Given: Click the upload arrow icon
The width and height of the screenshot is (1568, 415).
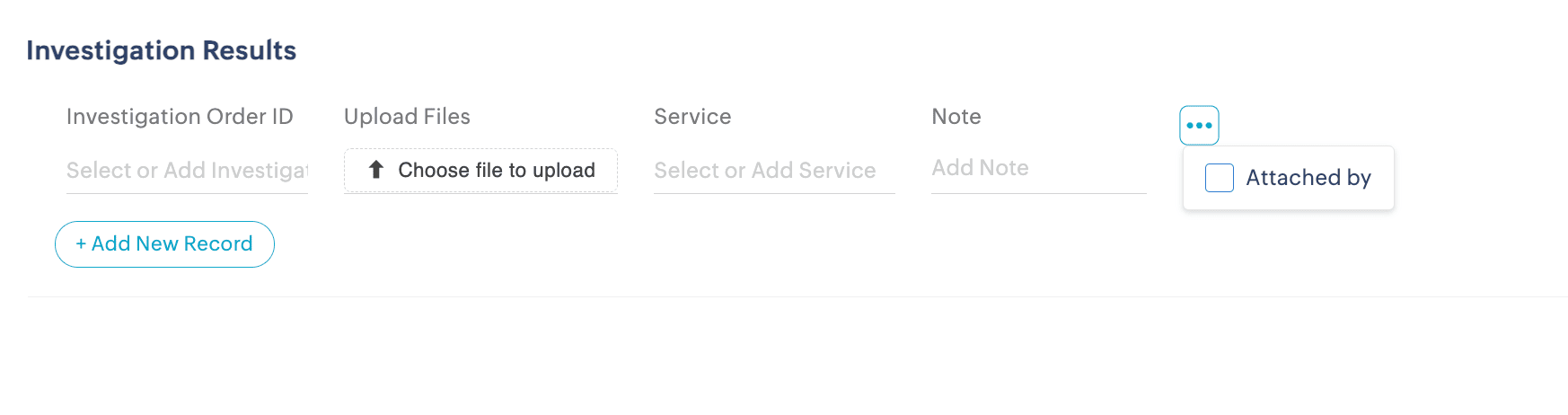Looking at the screenshot, I should 376,170.
